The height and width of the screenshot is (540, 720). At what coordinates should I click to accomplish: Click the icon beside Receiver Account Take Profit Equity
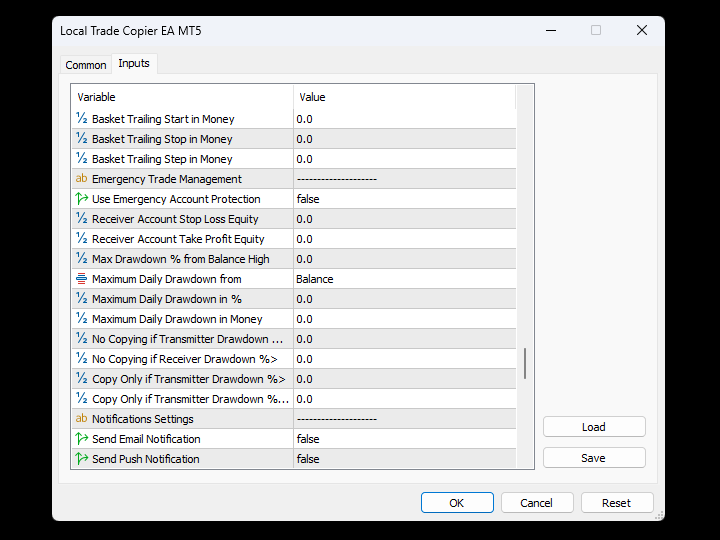[x=82, y=239]
